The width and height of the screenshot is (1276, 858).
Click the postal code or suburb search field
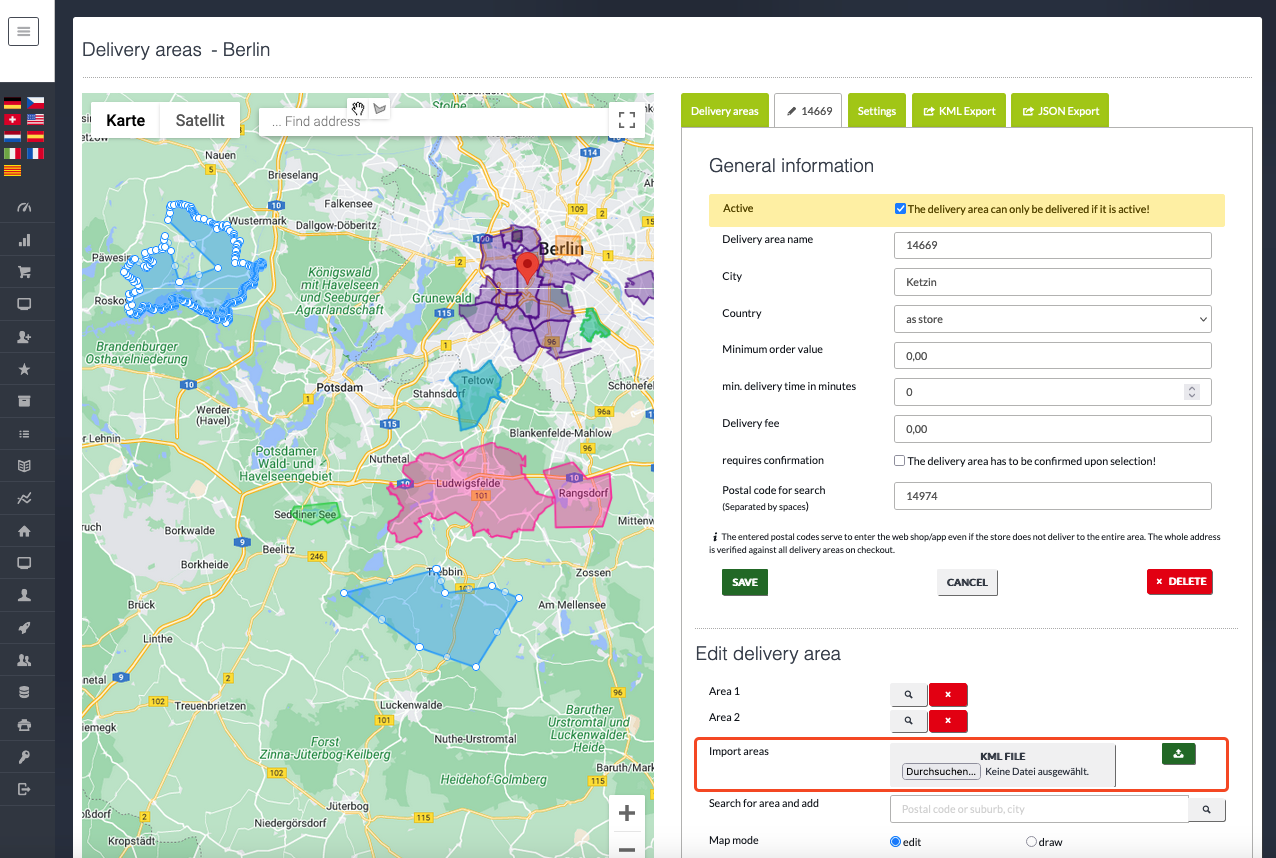pos(1038,809)
